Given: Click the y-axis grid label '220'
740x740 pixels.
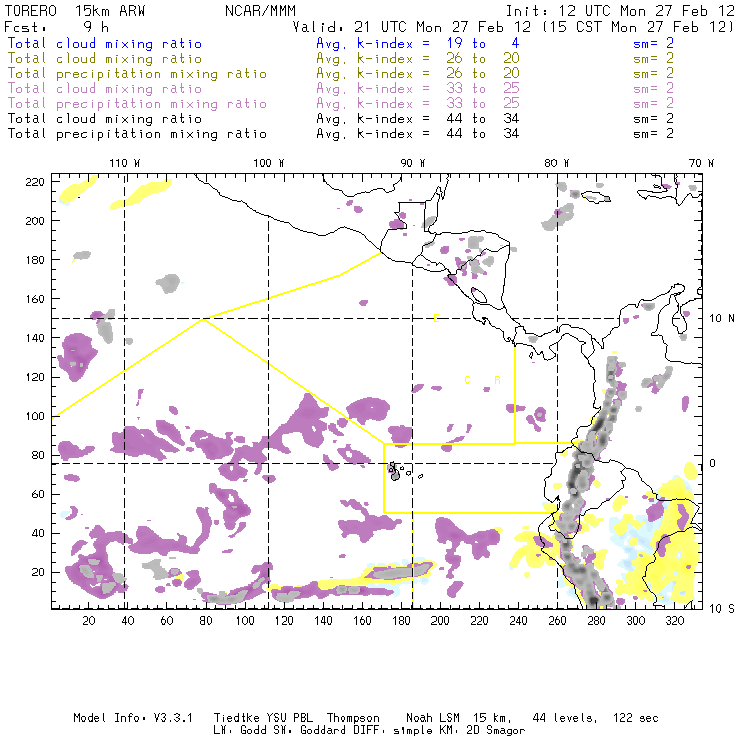Looking at the screenshot, I should tap(35, 182).
